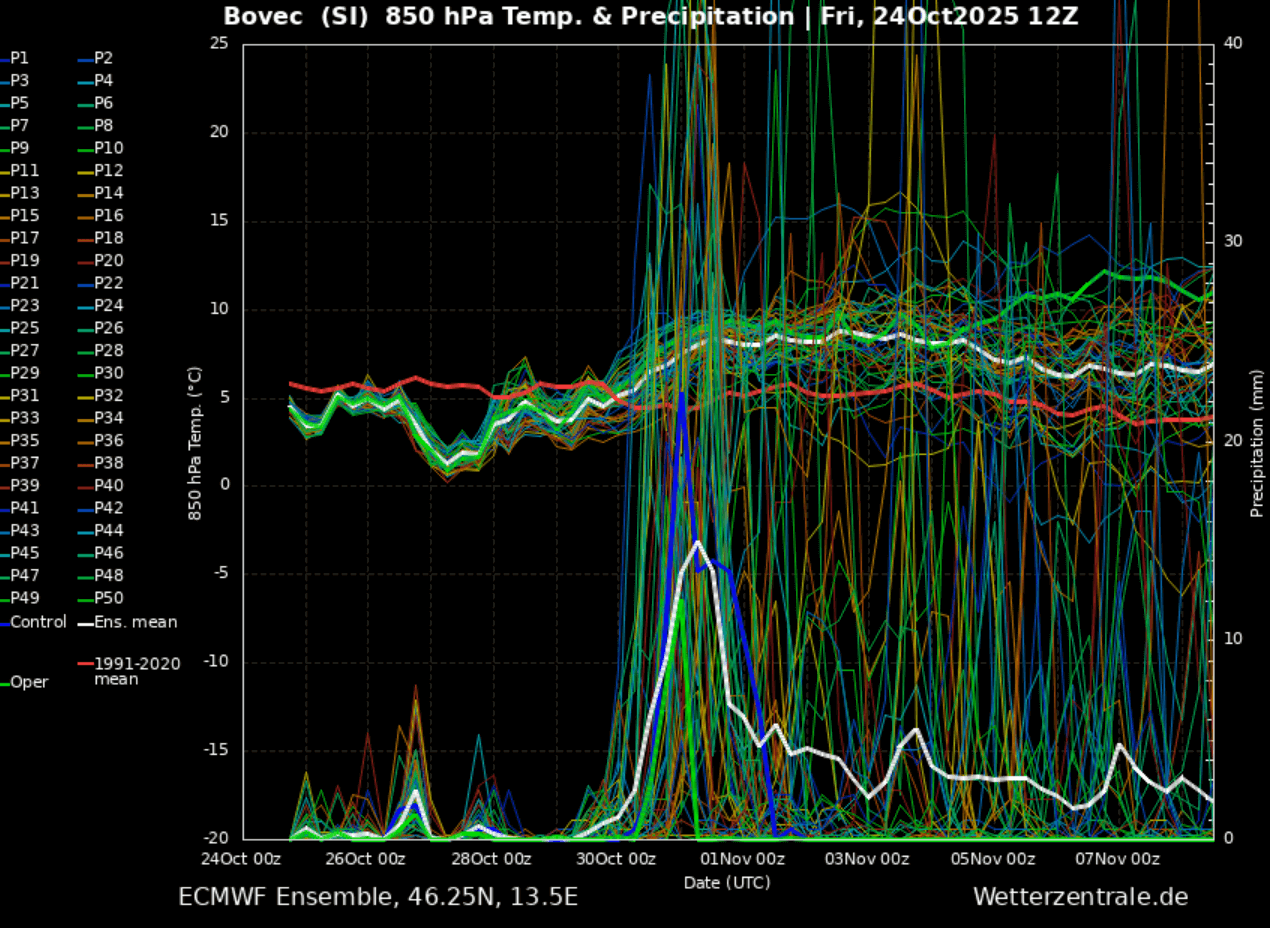The width and height of the screenshot is (1270, 928).
Task: Select the 30Oct 00z date tick
Action: [615, 859]
